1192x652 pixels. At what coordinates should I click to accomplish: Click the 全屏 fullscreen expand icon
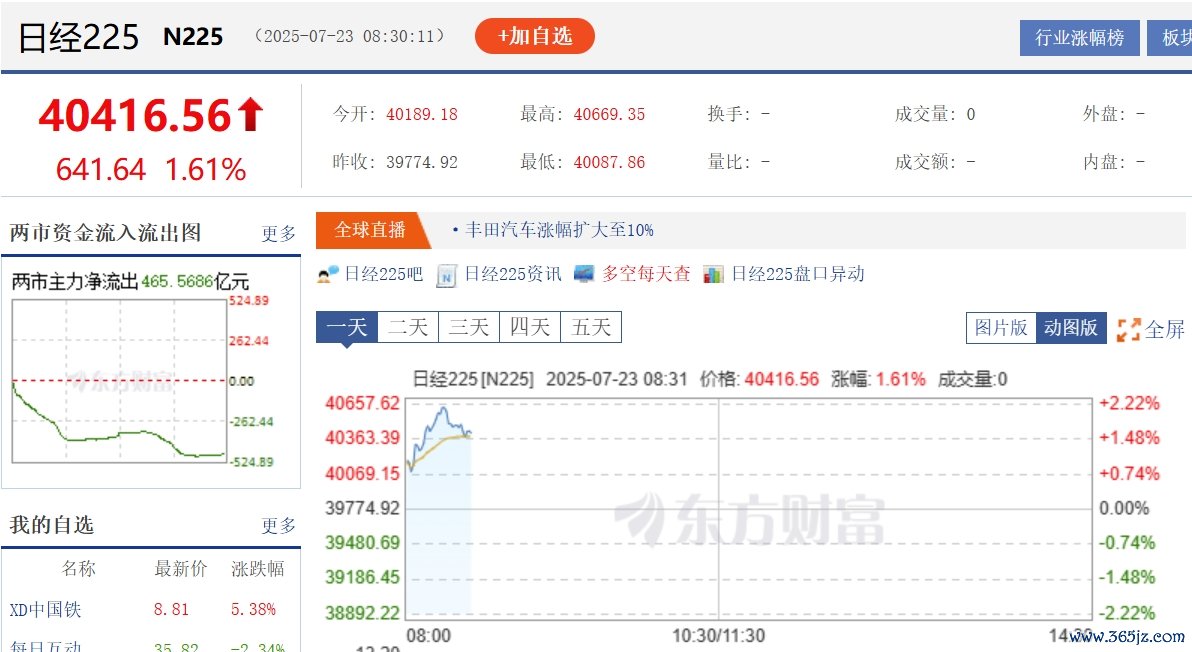click(1128, 330)
